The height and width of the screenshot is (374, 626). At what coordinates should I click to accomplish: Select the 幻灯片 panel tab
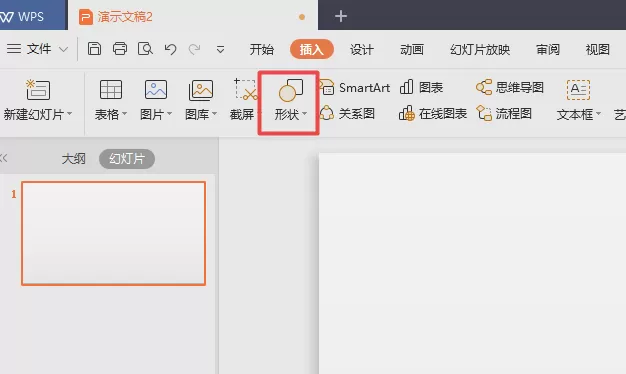tap(127, 159)
